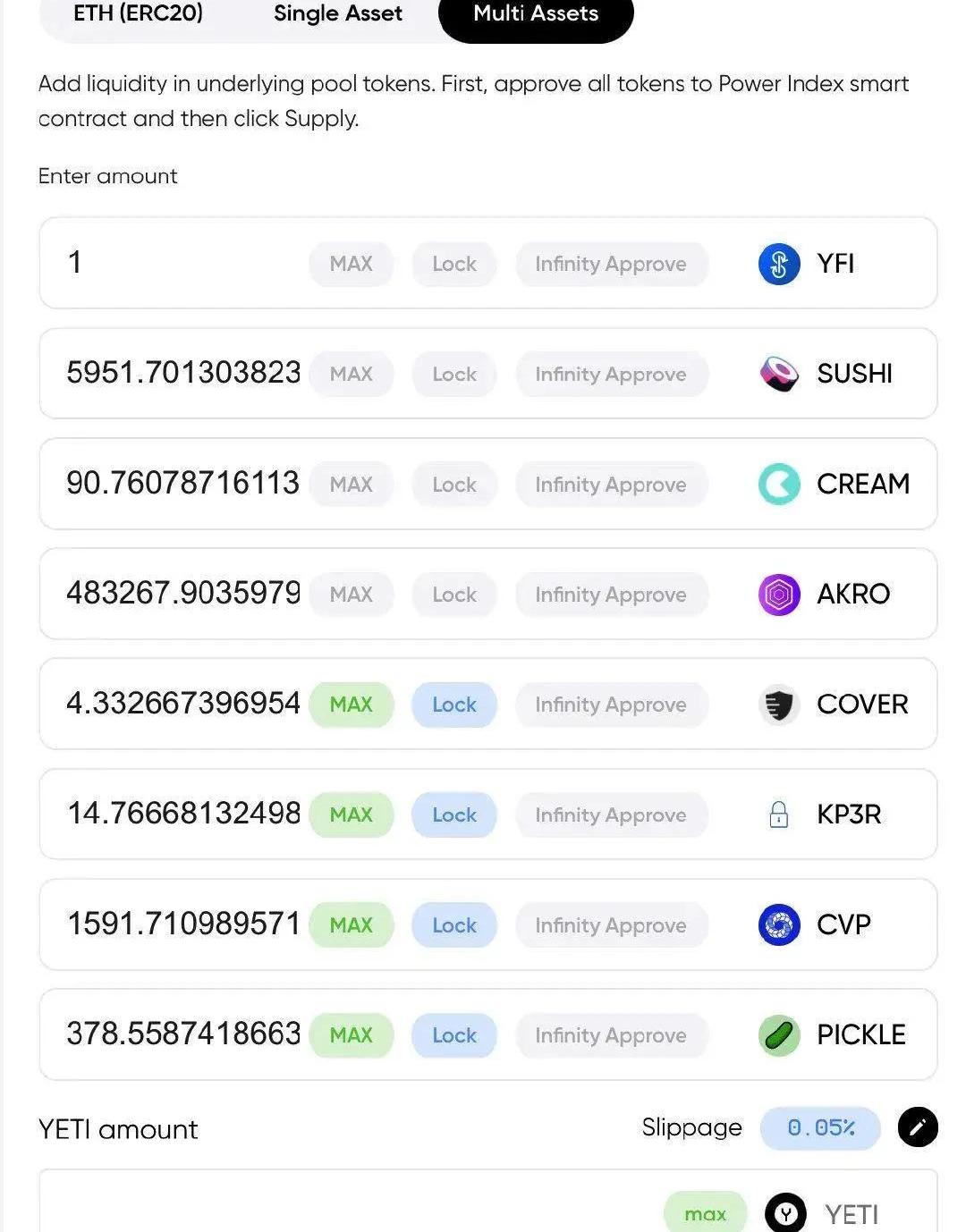Click the AKRO token icon
This screenshot has height=1232, width=966.
[778, 595]
